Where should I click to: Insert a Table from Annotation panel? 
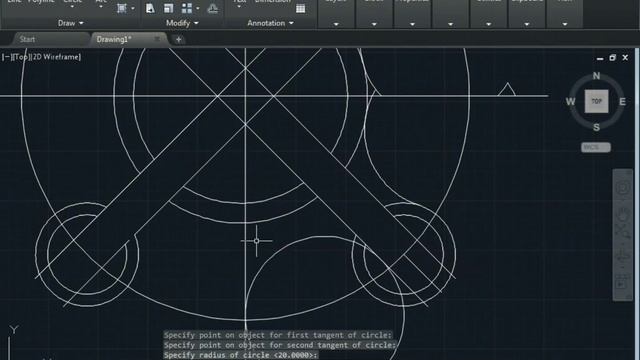300,9
